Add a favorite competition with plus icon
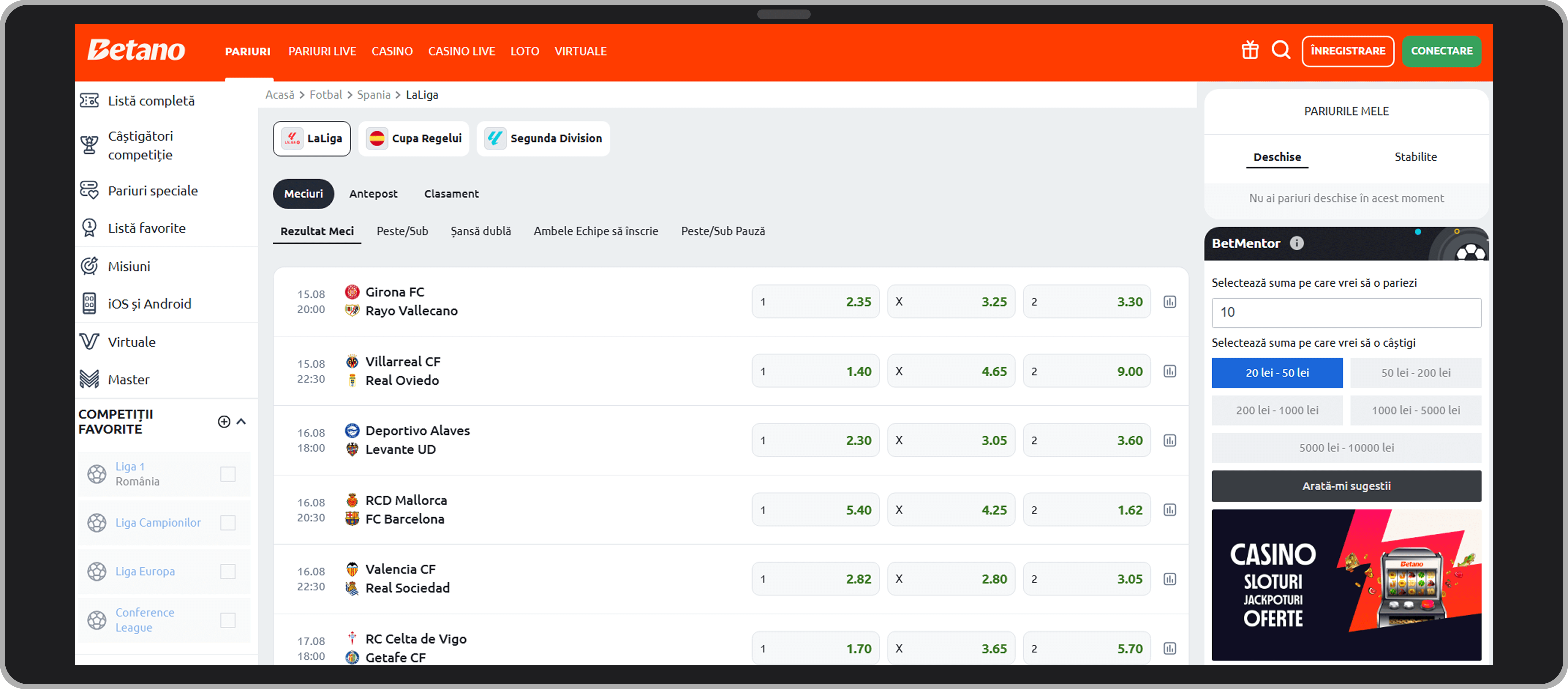1568x689 pixels. coord(224,422)
